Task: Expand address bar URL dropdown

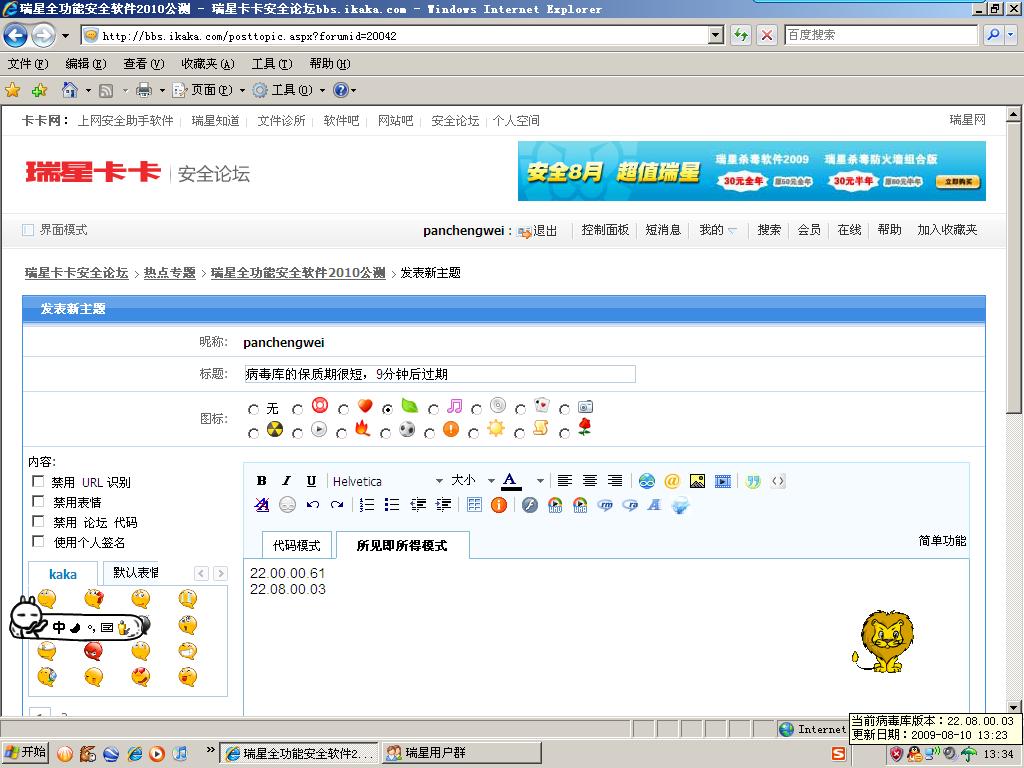Action: click(716, 35)
